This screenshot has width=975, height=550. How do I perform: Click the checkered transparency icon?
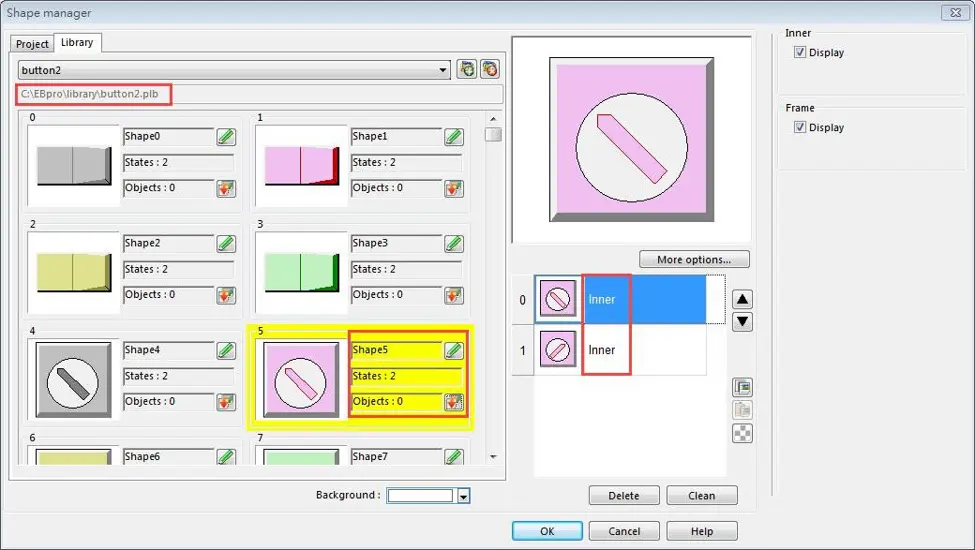pos(742,433)
